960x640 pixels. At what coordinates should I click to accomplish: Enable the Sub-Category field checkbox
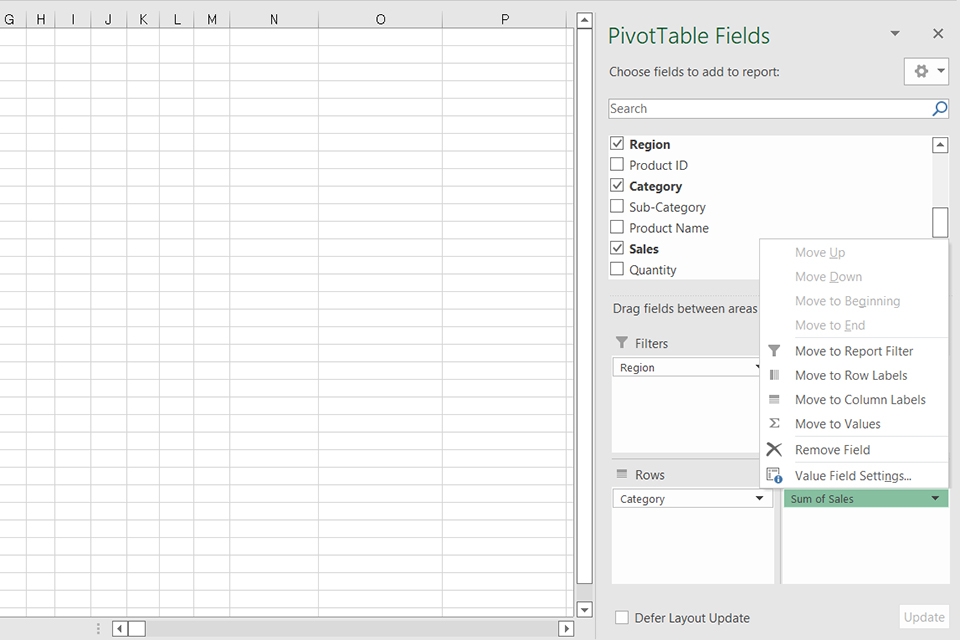(616, 206)
